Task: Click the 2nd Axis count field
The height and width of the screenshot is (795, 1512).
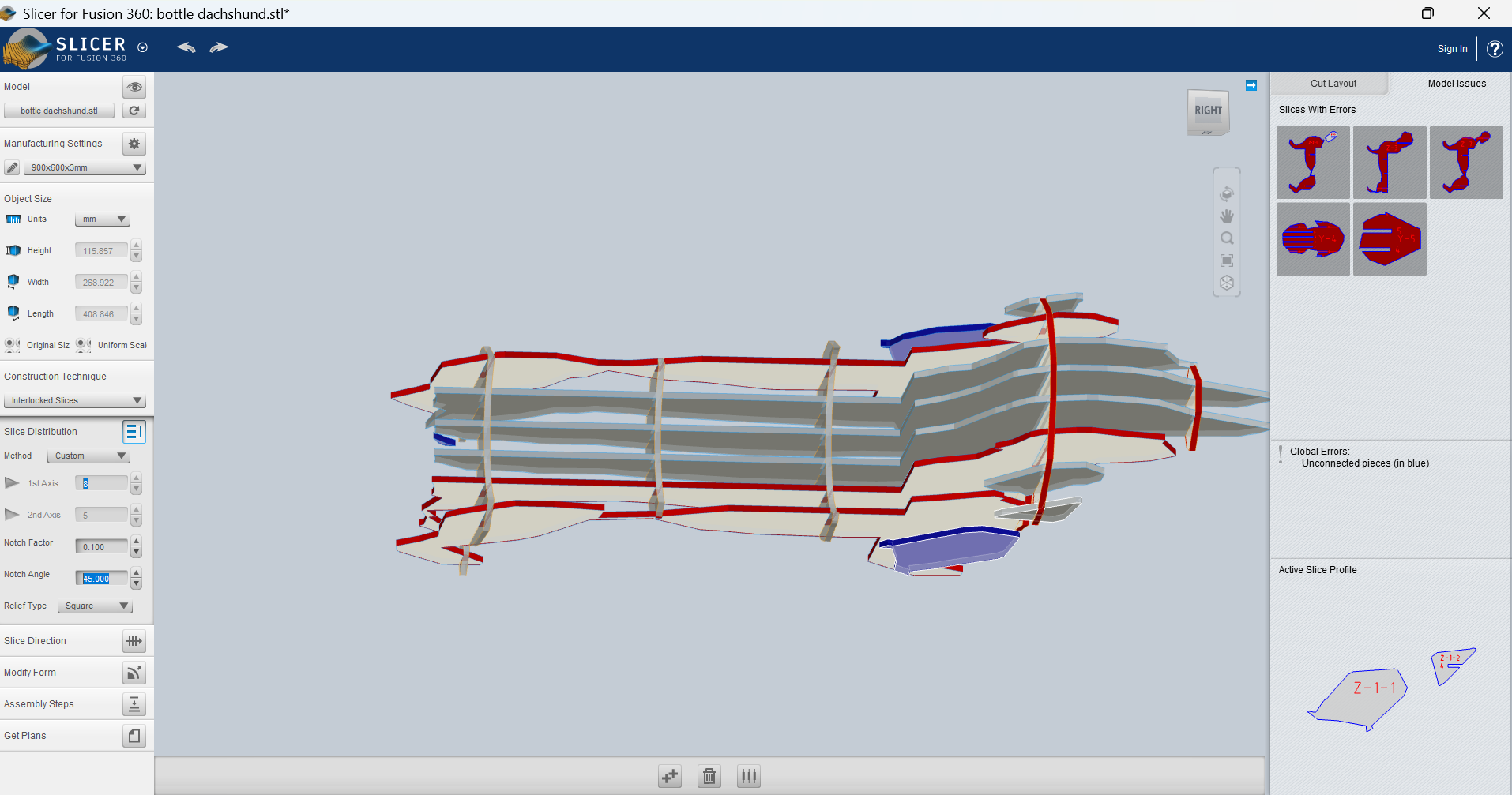Action: tap(101, 515)
